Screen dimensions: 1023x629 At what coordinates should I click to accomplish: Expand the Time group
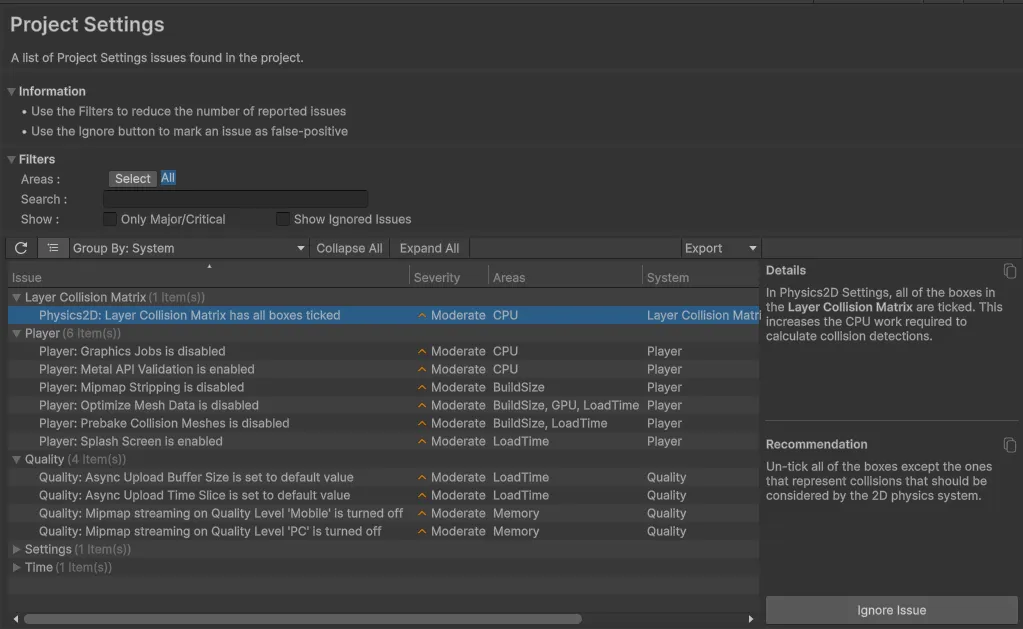pos(17,567)
